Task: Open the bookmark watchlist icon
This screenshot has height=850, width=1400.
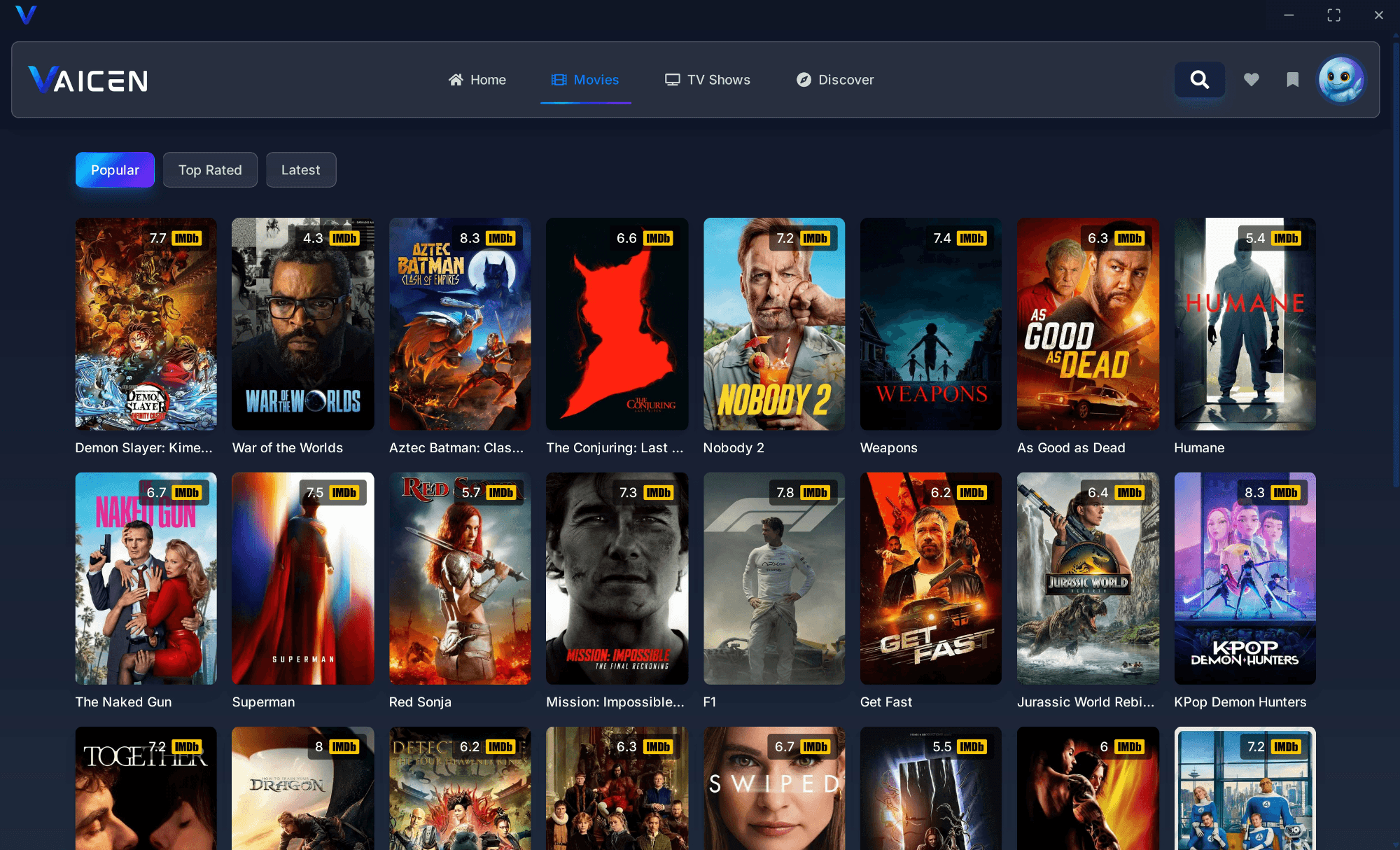Action: [1292, 80]
